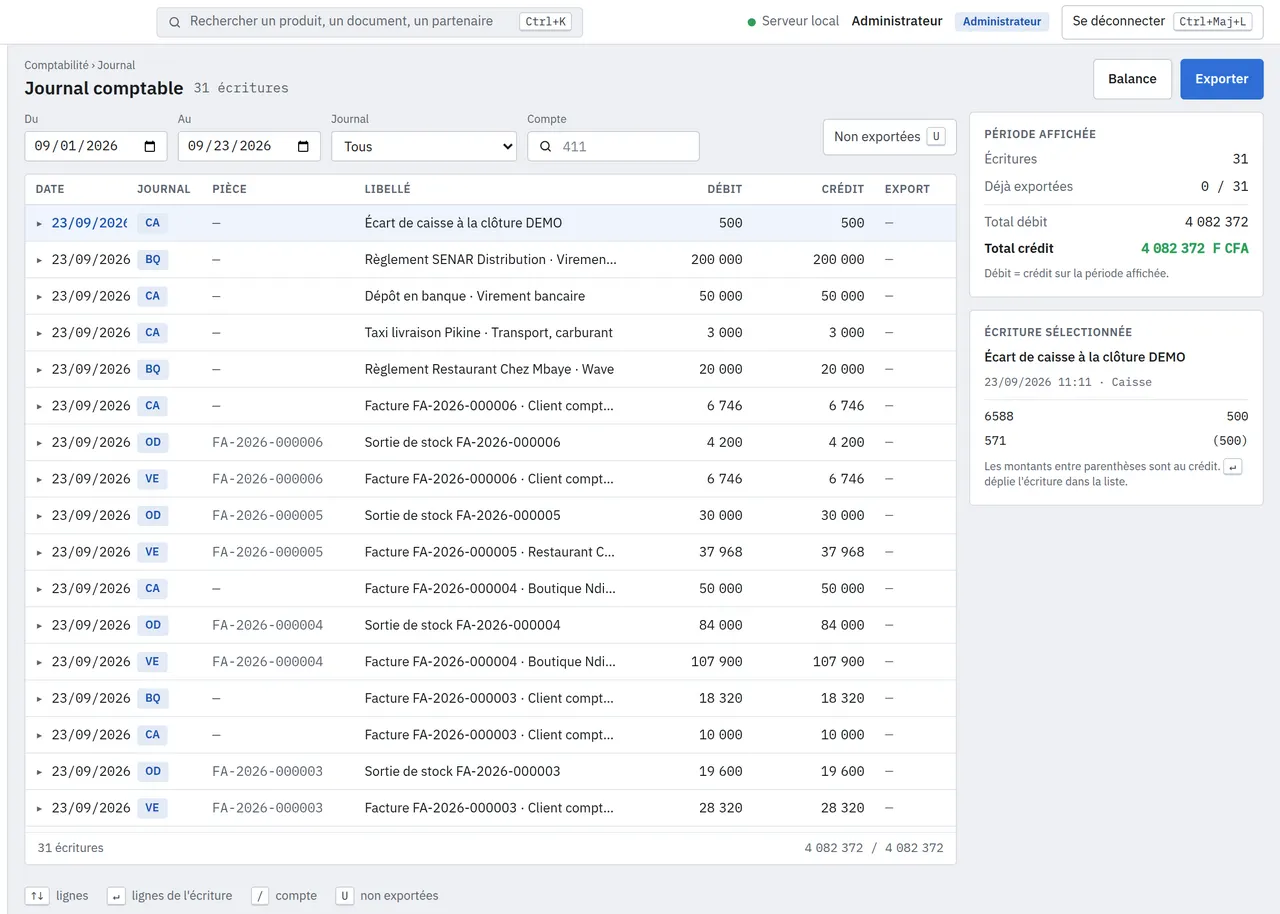This screenshot has height=914, width=1280.
Task: Click the arrows key hint labeled lignes
Action: [37, 896]
